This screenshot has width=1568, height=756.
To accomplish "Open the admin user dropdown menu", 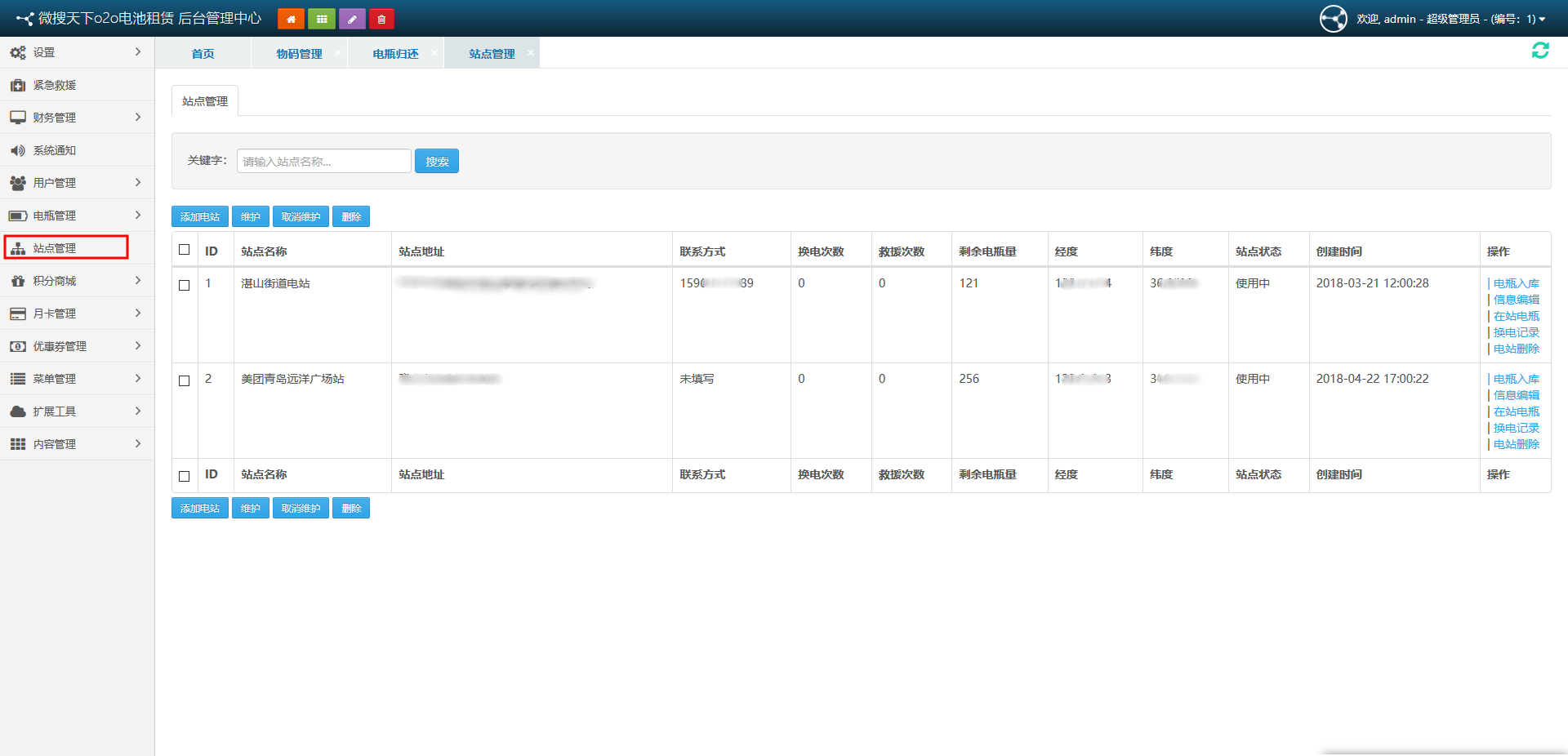I will 1450,19.
